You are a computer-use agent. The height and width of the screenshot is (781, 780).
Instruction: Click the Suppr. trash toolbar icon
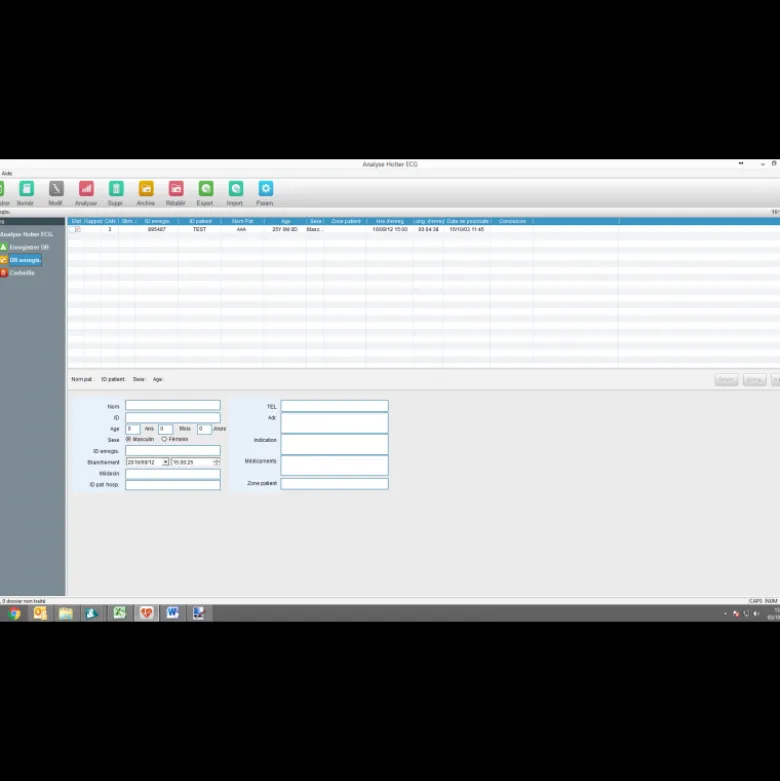tap(116, 189)
